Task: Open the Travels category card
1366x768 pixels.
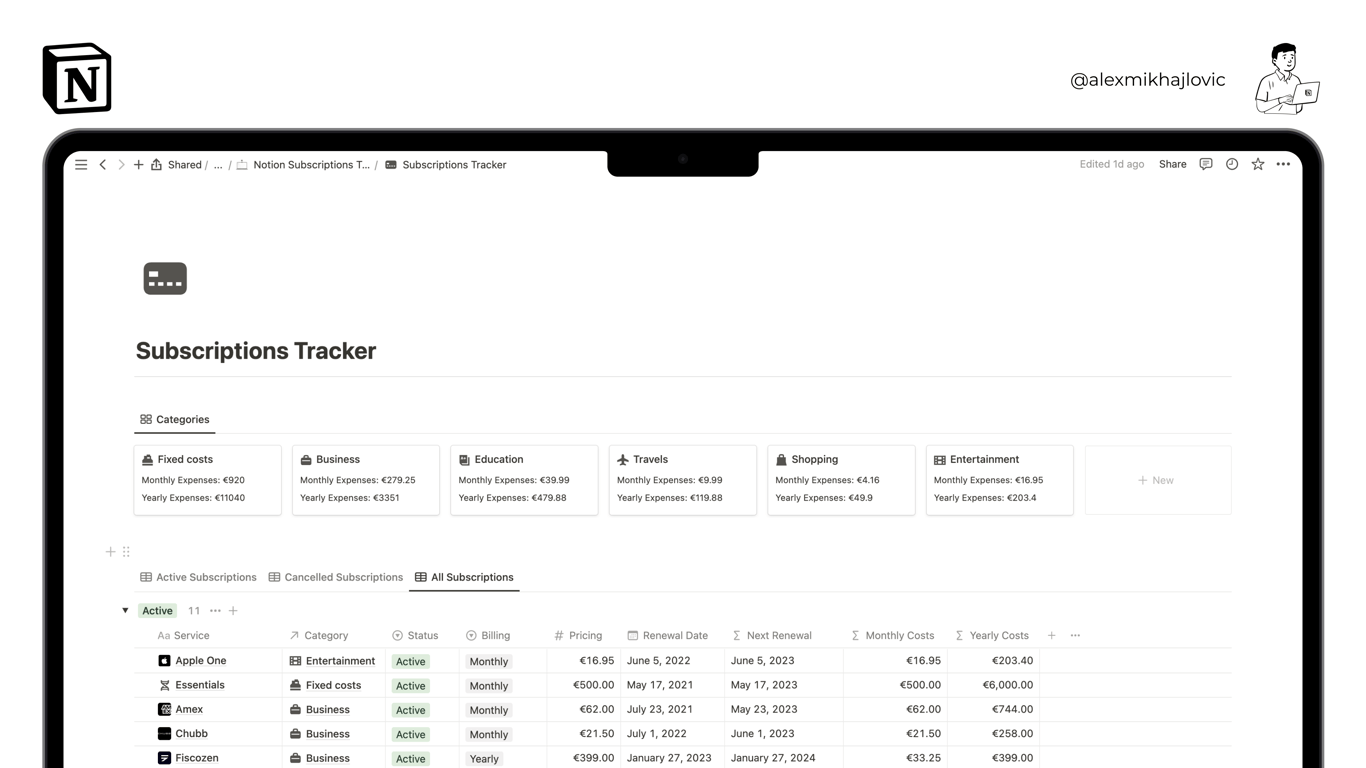Action: point(682,480)
